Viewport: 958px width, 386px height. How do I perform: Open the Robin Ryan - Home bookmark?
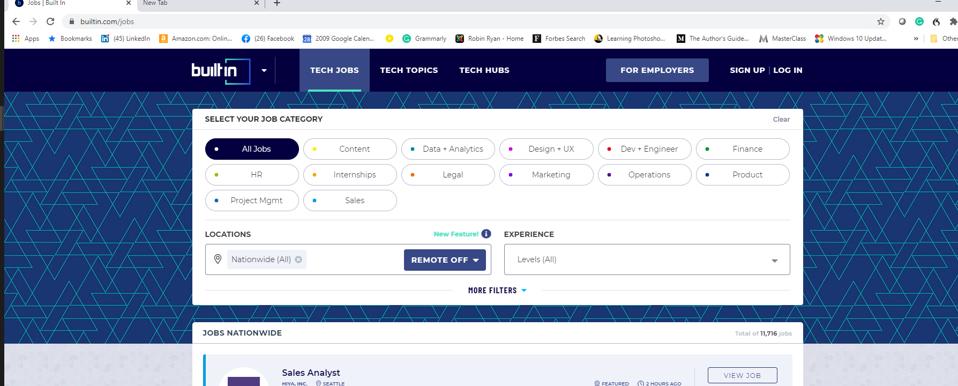(x=489, y=38)
